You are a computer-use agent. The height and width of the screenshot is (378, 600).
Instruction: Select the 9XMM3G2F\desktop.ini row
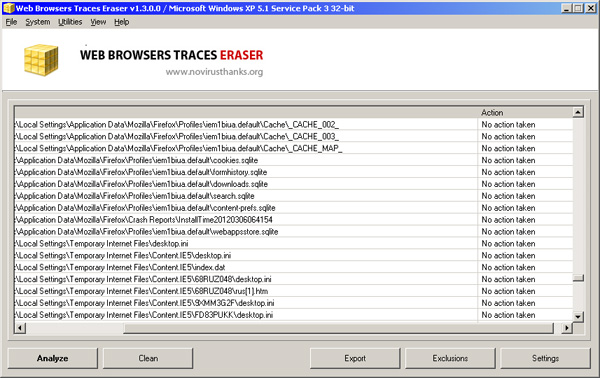coord(293,303)
